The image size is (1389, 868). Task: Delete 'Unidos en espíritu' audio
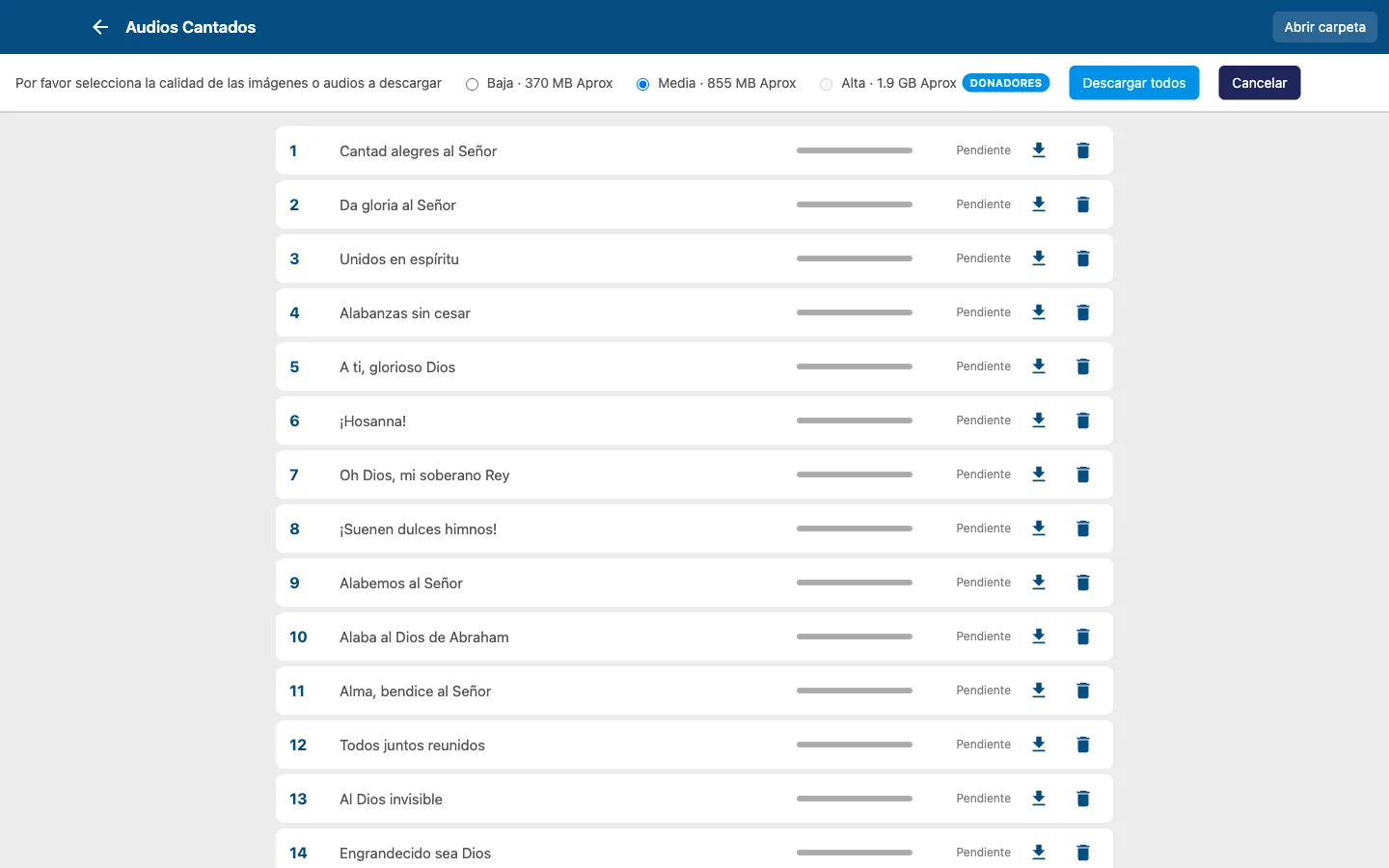(1083, 258)
